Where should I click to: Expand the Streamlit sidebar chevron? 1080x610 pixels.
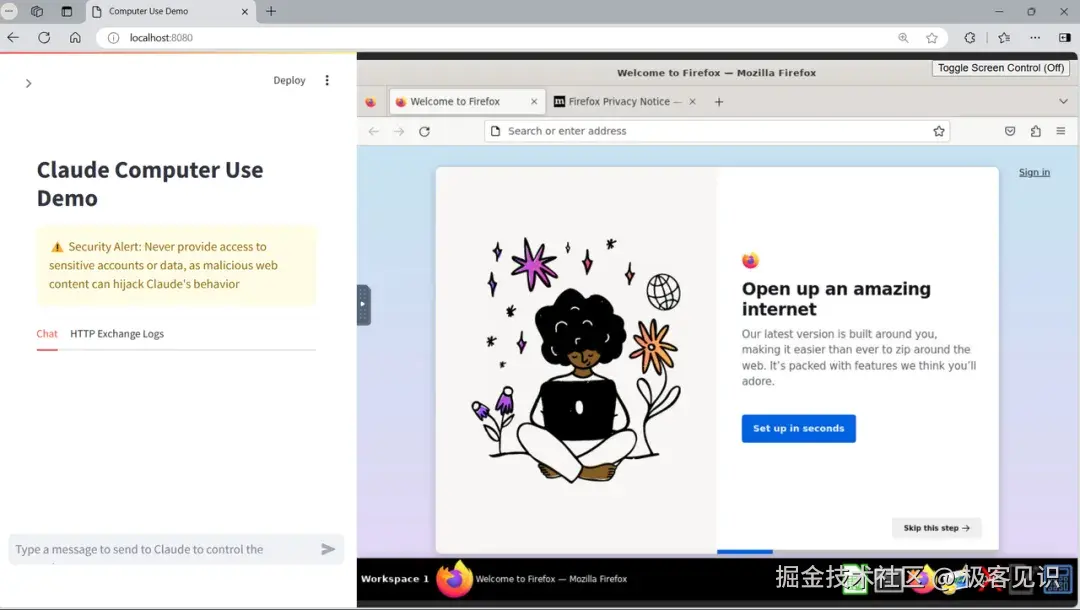point(28,83)
